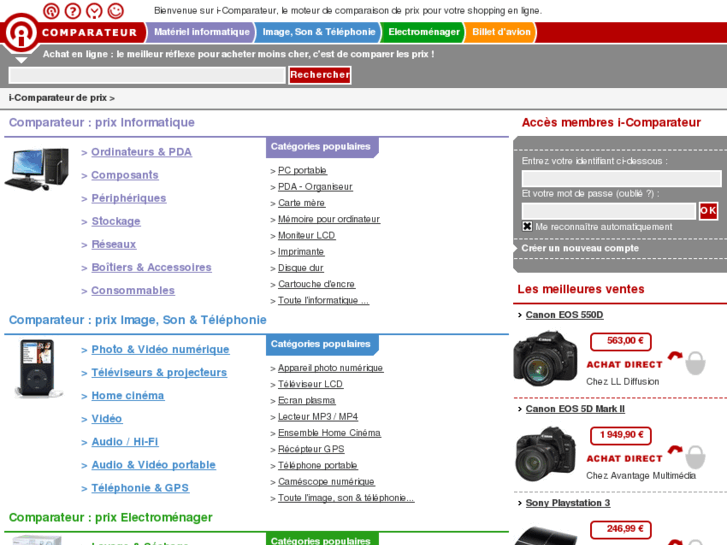Click the Caméscope numérique link

click(326, 481)
